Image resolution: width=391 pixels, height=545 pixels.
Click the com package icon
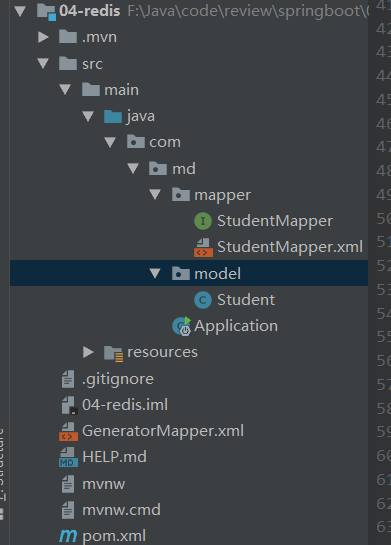click(136, 142)
